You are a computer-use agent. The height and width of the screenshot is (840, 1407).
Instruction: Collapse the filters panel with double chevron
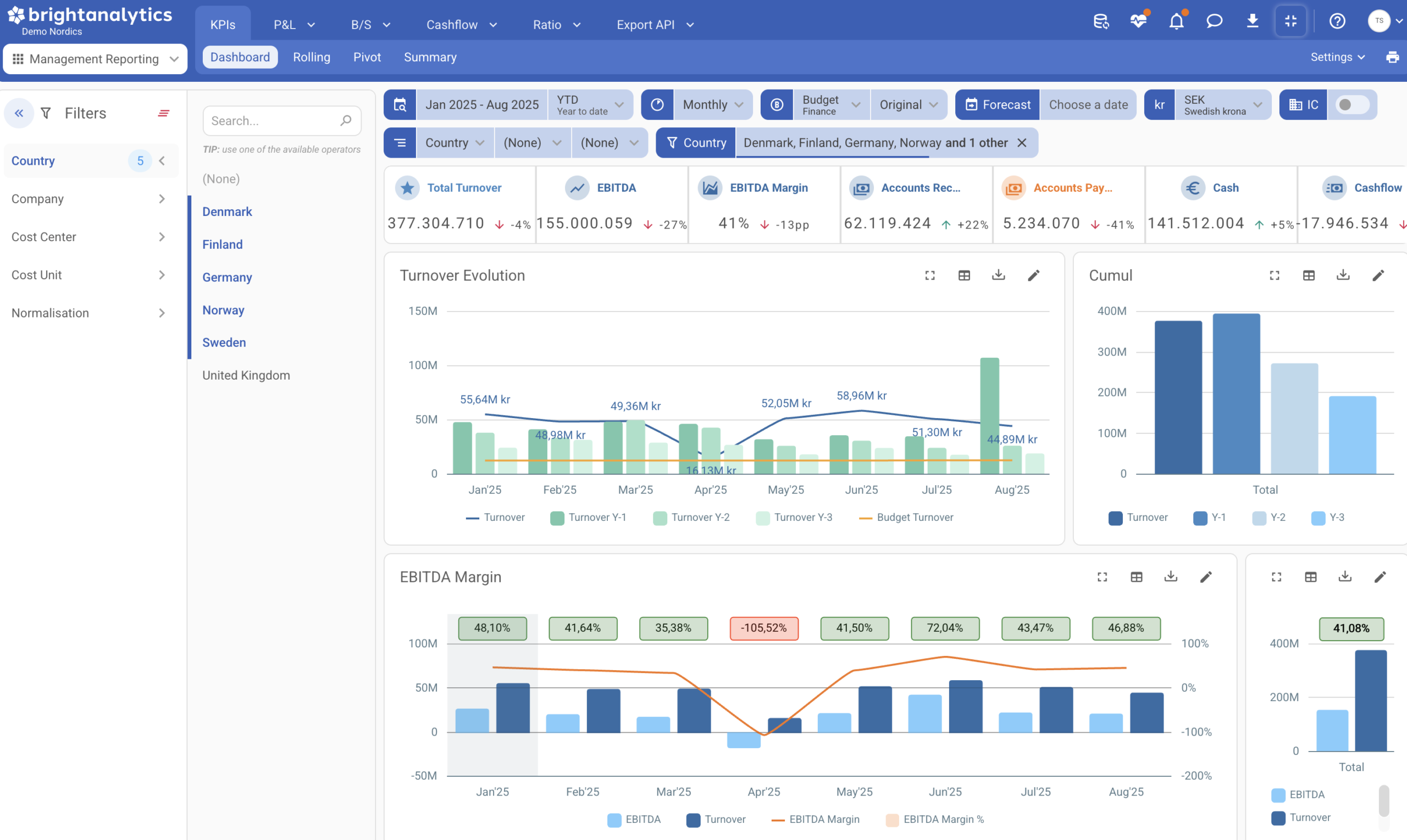19,113
